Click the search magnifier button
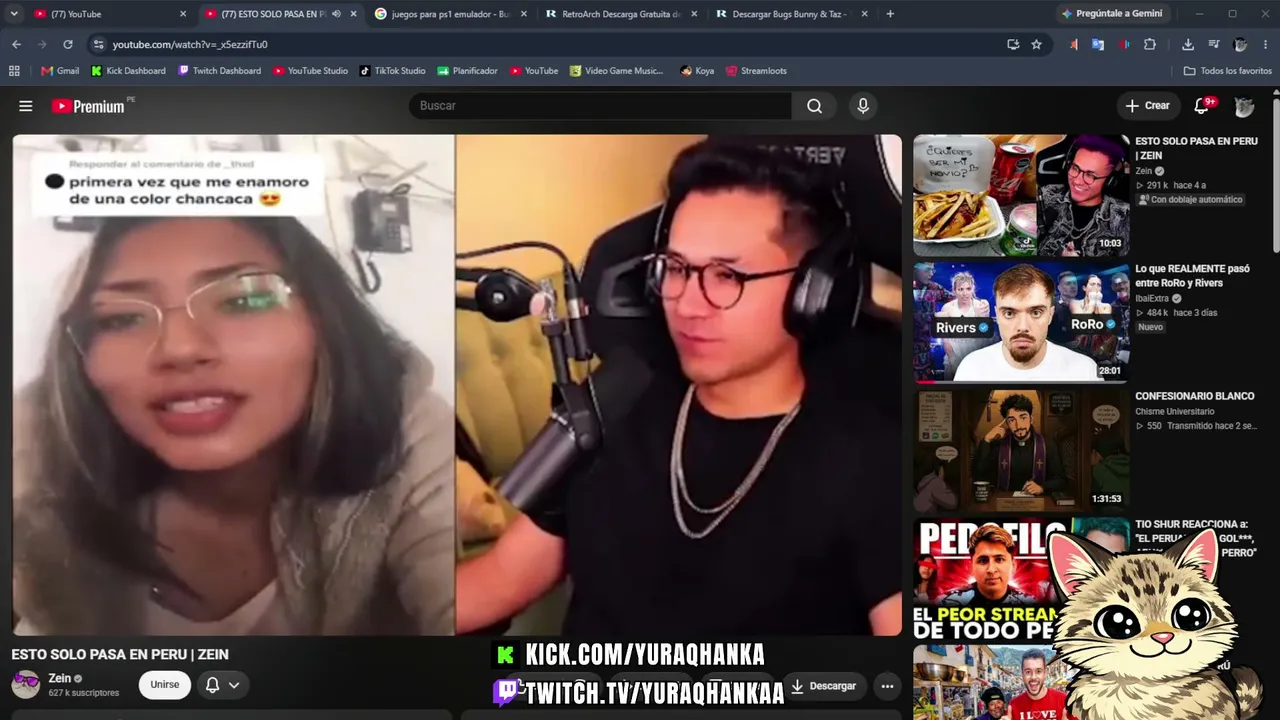The height and width of the screenshot is (720, 1280). click(x=815, y=106)
